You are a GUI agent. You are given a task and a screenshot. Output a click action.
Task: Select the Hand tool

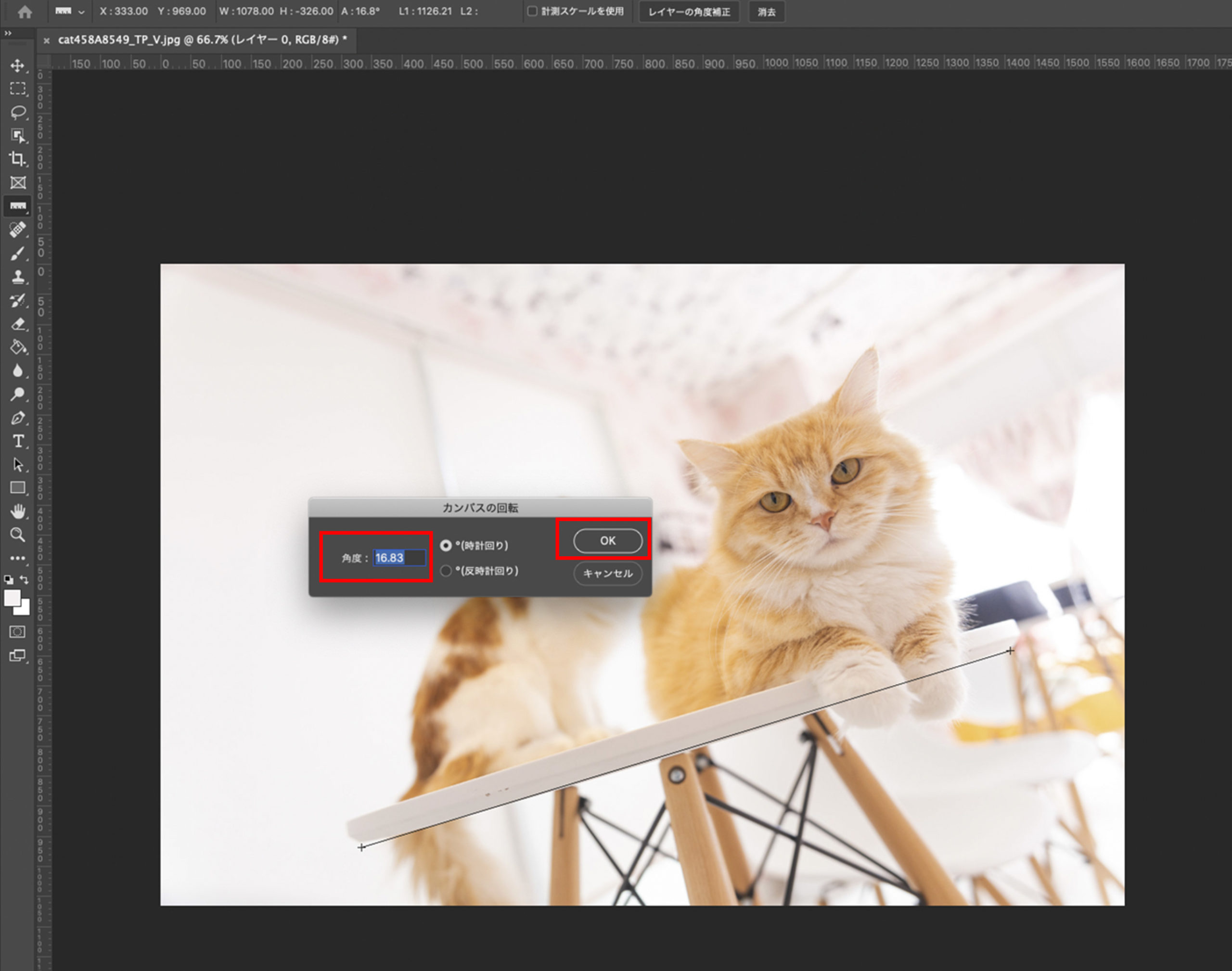(x=18, y=511)
